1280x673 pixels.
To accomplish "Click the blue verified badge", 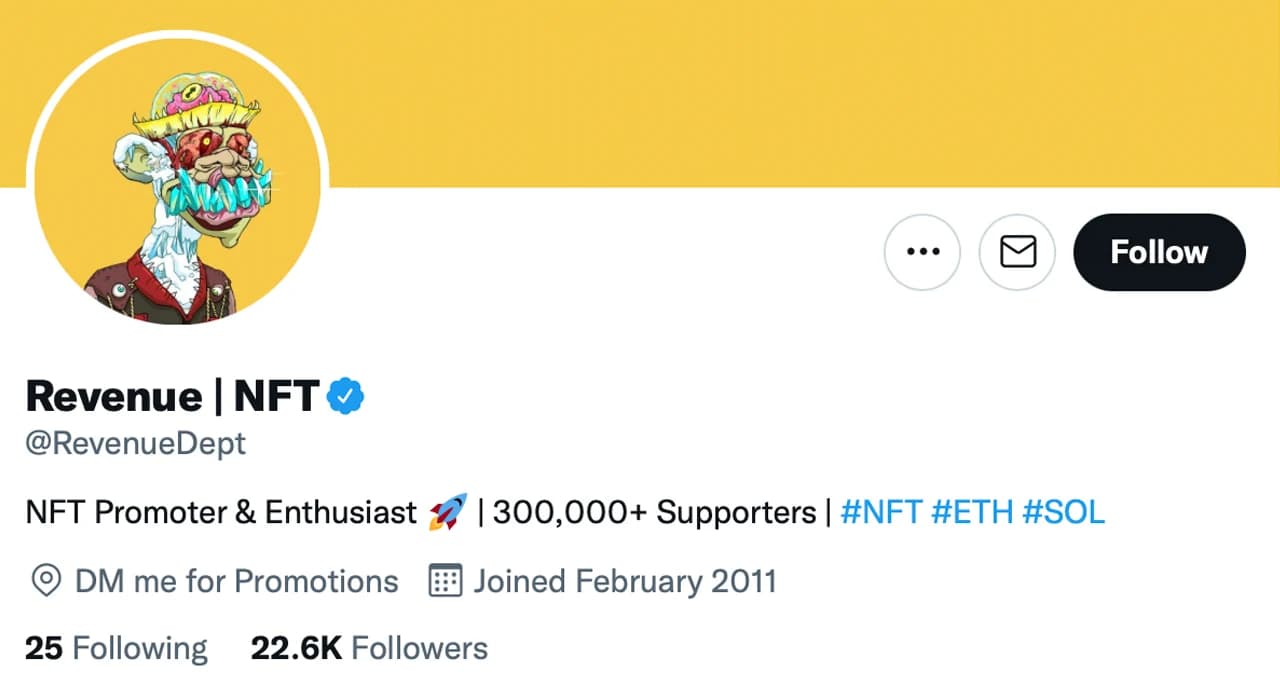I will coord(346,397).
